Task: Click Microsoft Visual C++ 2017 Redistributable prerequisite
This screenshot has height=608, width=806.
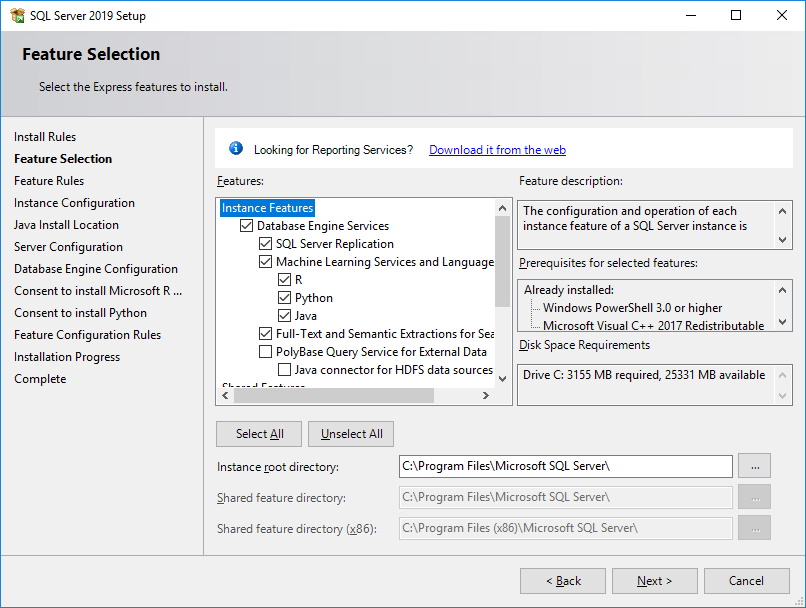Action: tap(653, 325)
